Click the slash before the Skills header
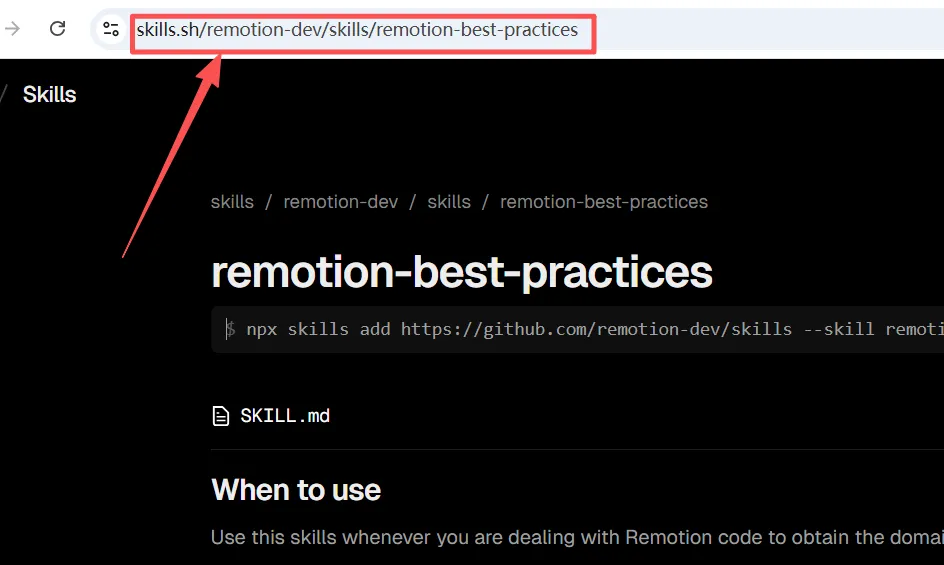Viewport: 944px width, 565px height. tap(4, 94)
